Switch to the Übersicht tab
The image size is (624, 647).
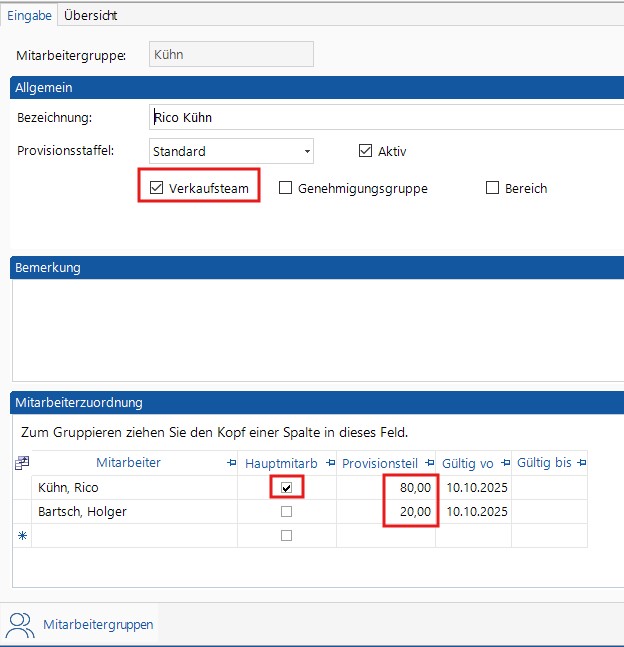pos(90,15)
